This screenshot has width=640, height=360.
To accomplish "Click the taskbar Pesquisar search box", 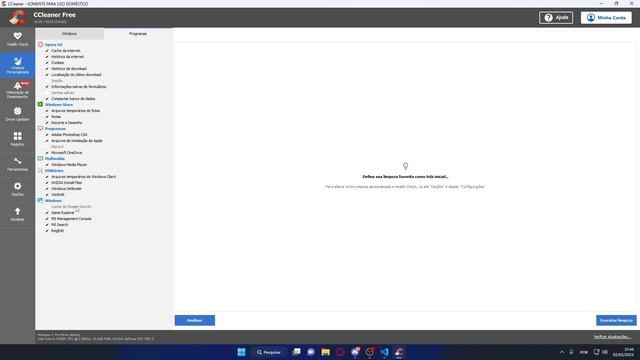I will tap(269, 352).
